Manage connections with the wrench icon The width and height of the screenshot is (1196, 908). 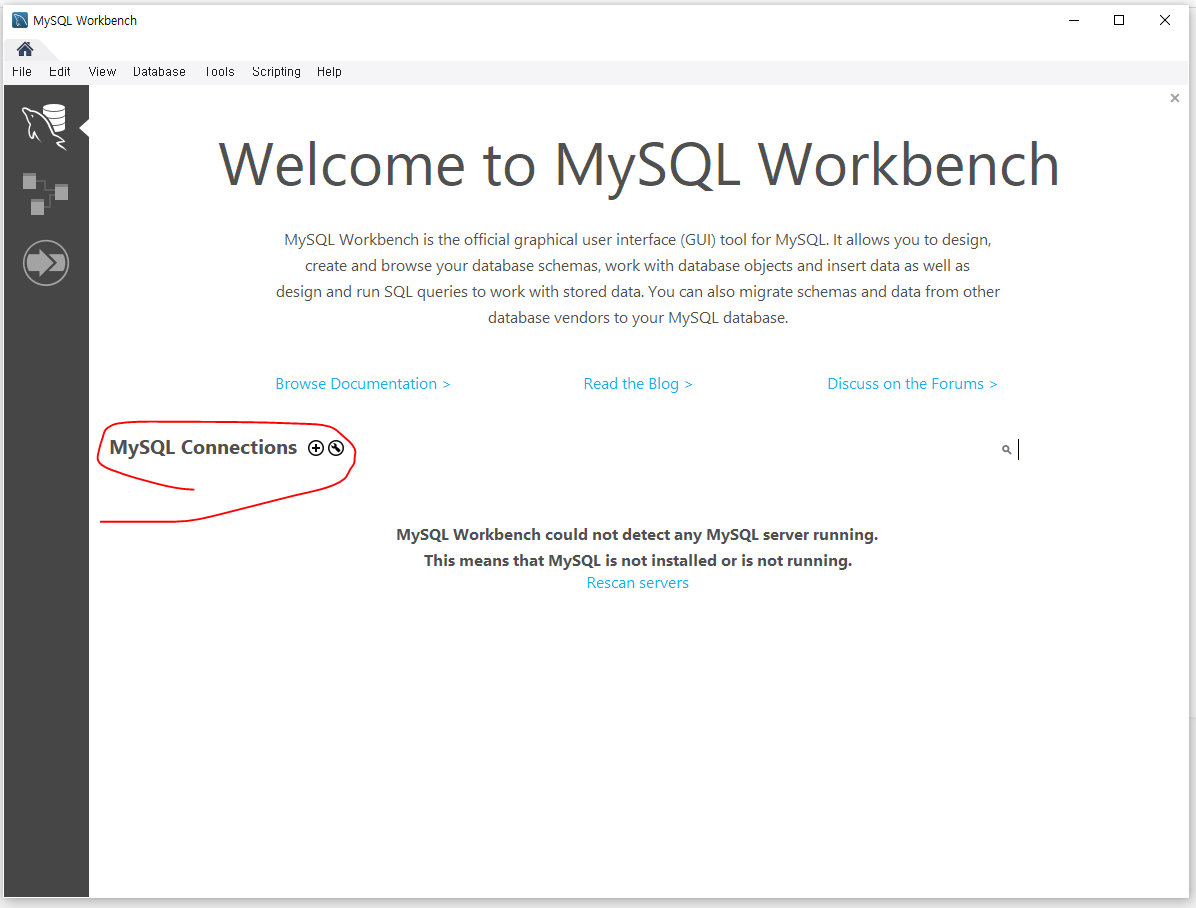(336, 448)
